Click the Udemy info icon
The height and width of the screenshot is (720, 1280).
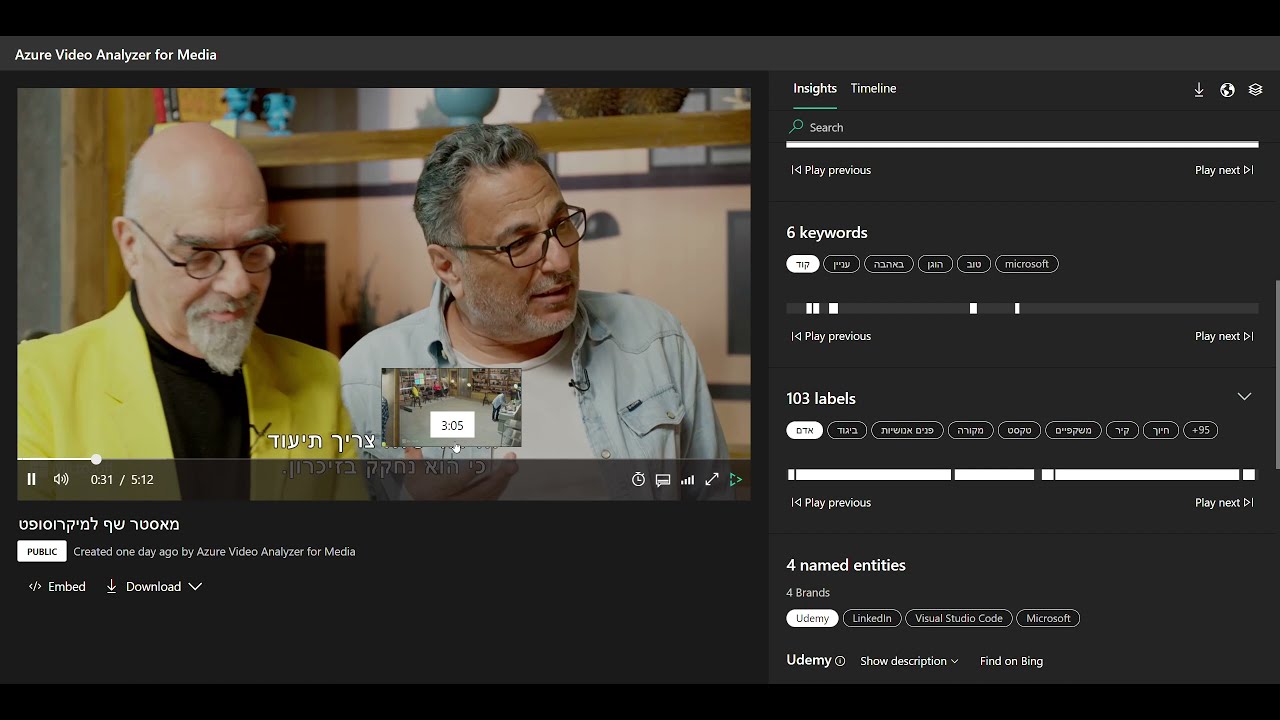[x=840, y=661]
